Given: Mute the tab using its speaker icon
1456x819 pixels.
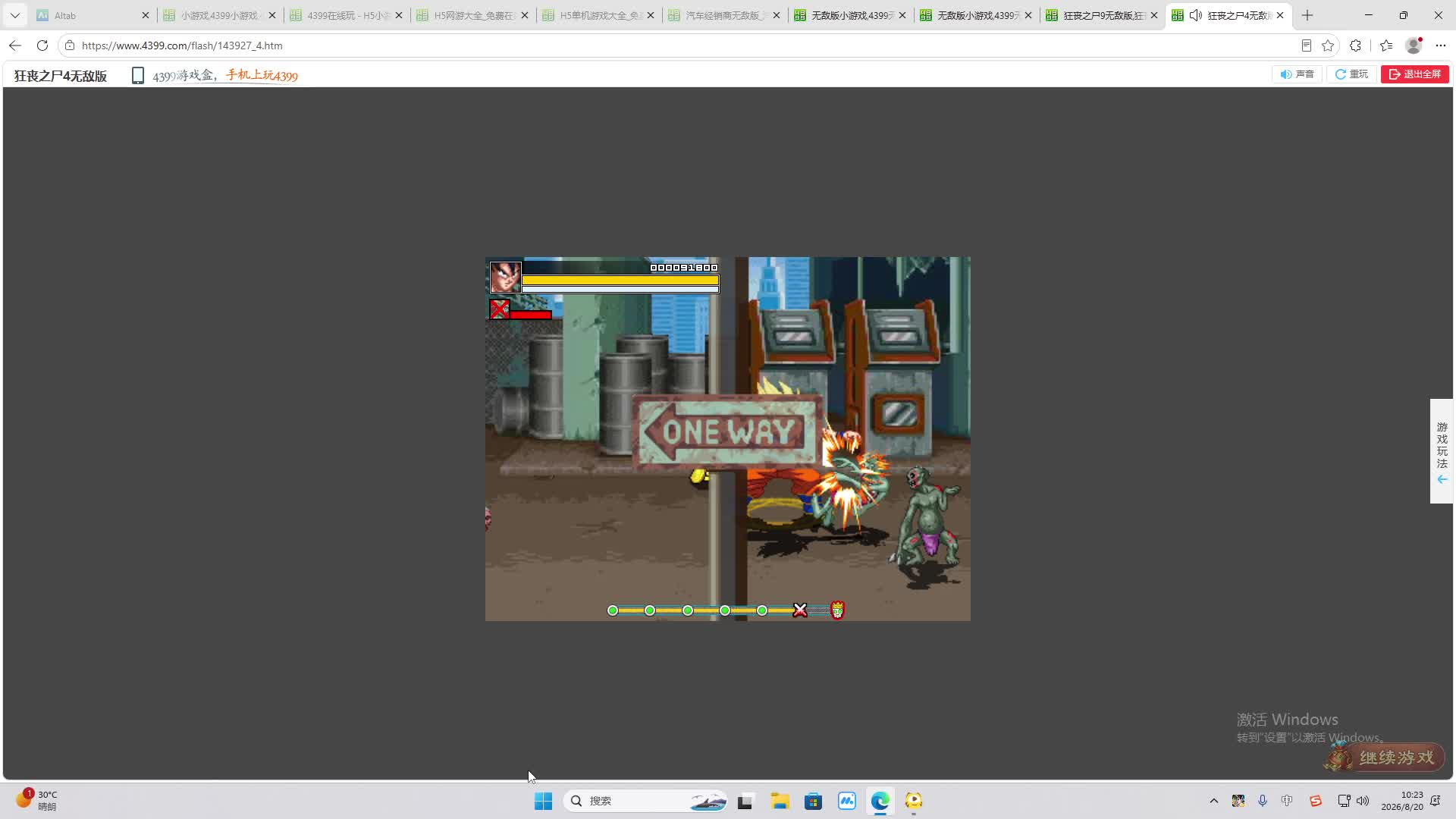Looking at the screenshot, I should point(1196,15).
